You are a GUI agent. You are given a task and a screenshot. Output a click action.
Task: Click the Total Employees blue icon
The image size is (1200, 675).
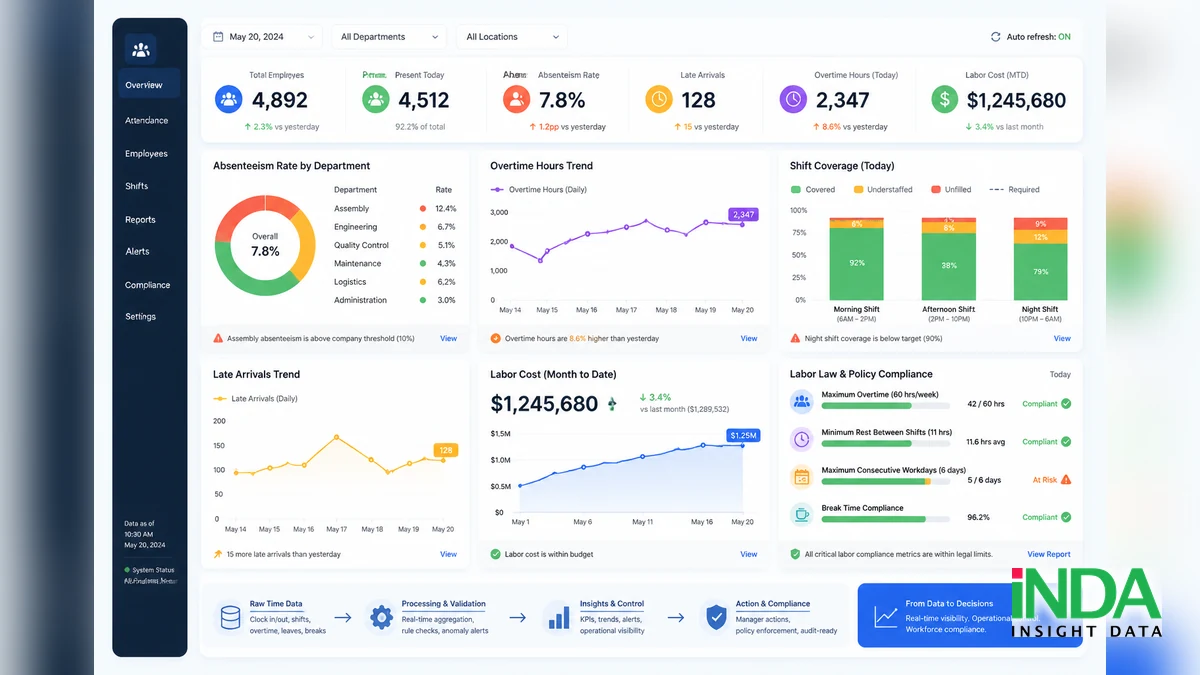pos(229,99)
